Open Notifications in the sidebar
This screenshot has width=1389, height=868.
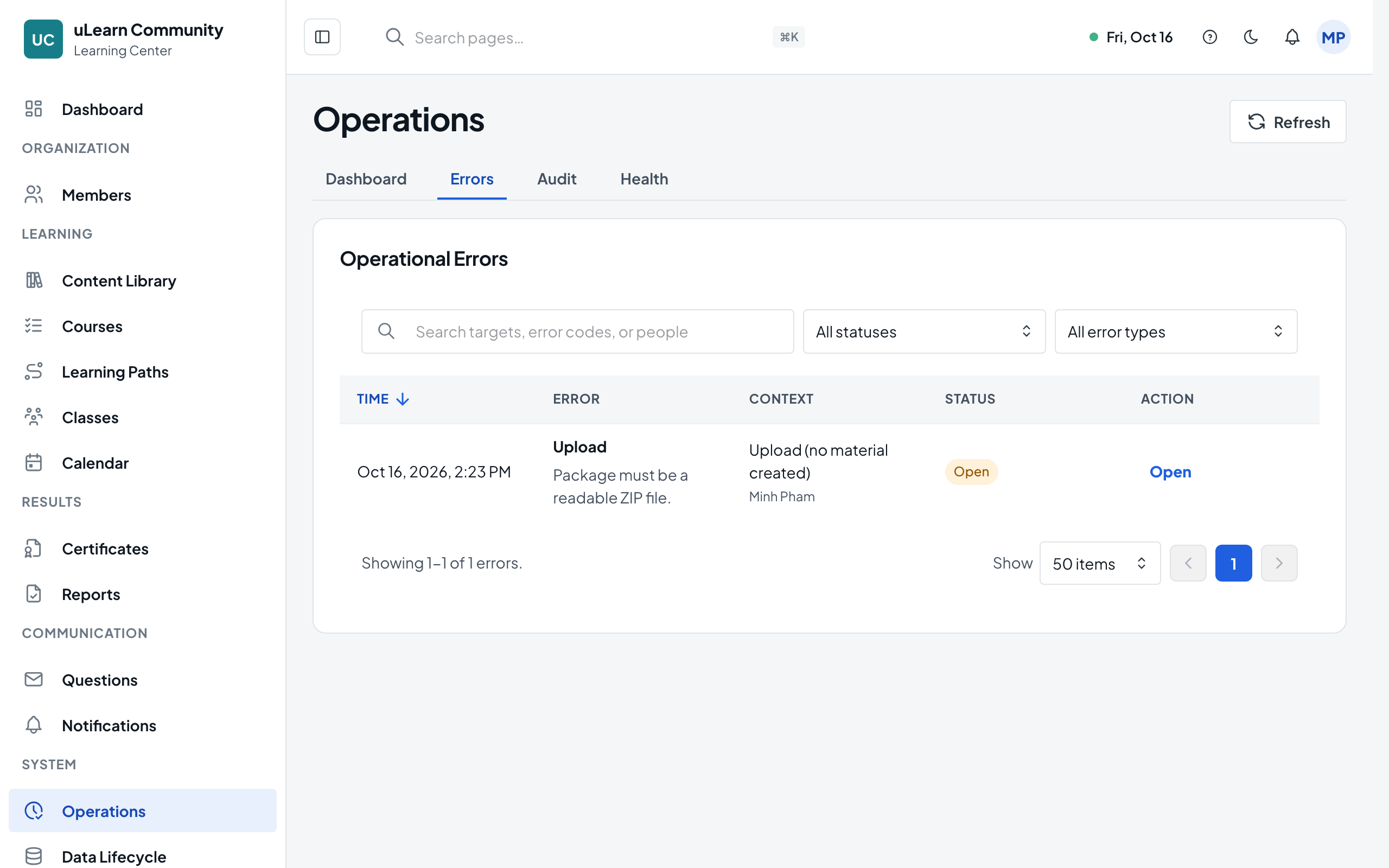click(x=142, y=726)
